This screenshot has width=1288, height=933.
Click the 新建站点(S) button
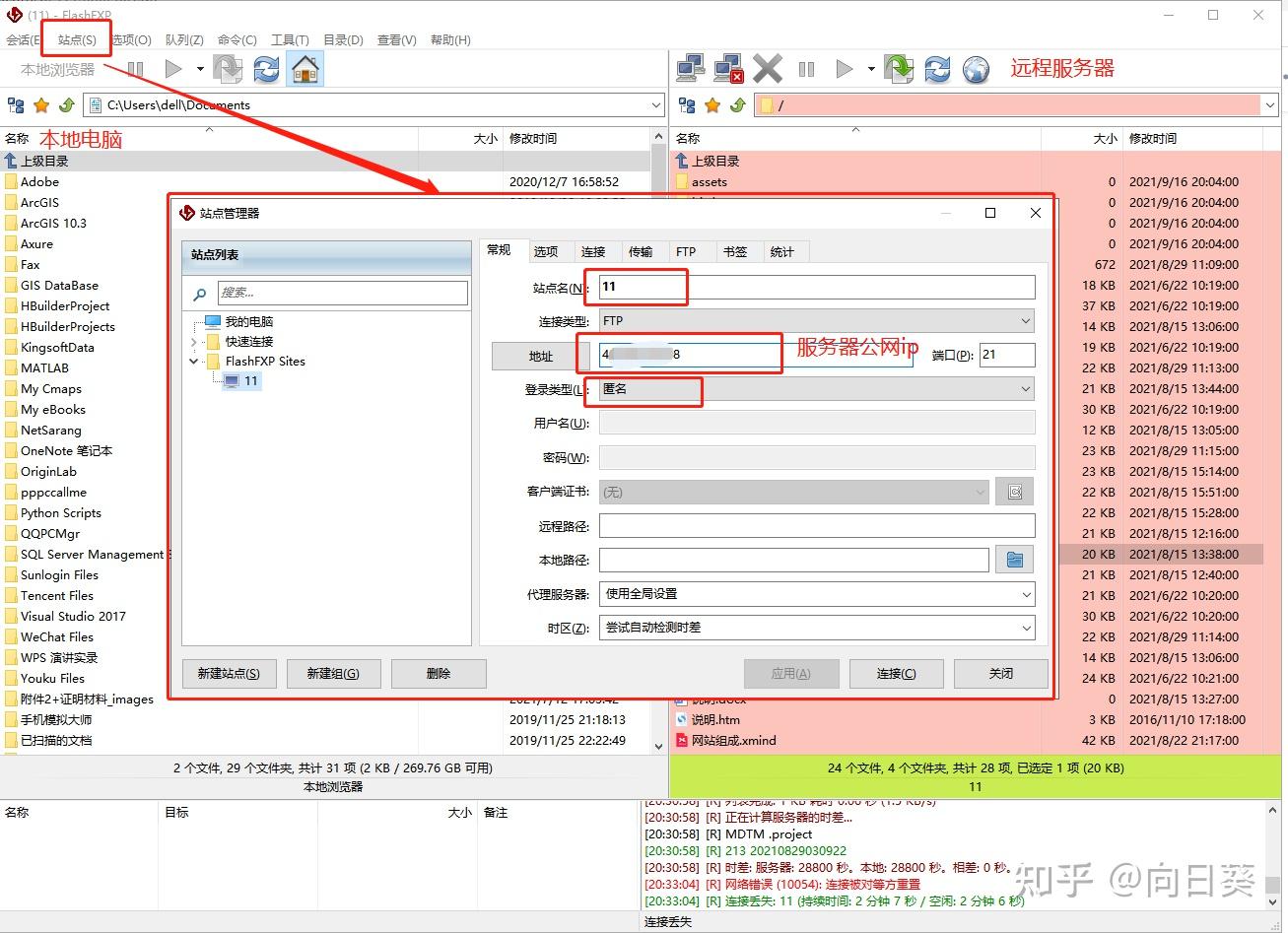click(229, 674)
